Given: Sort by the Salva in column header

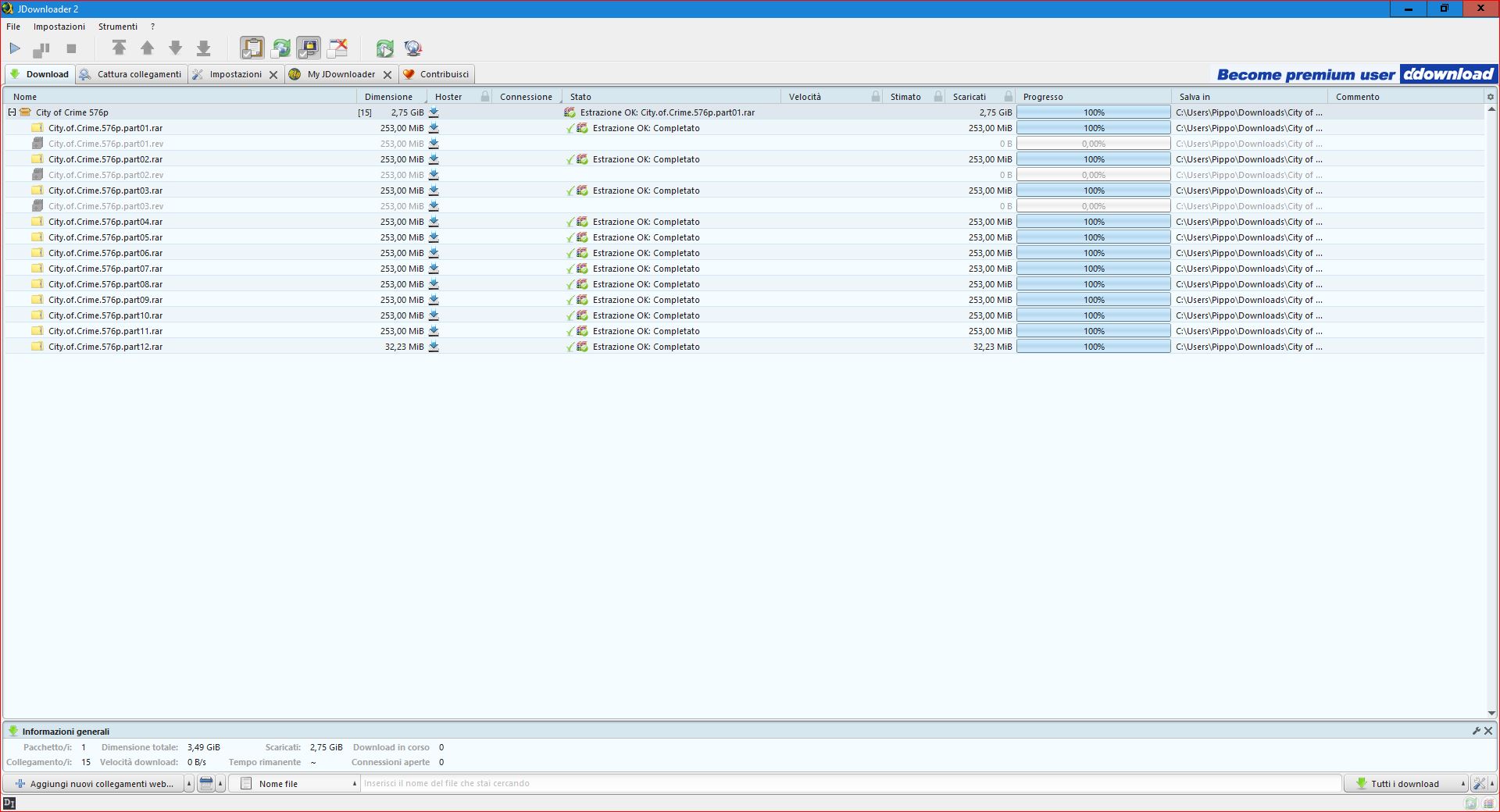Looking at the screenshot, I should tap(1249, 97).
